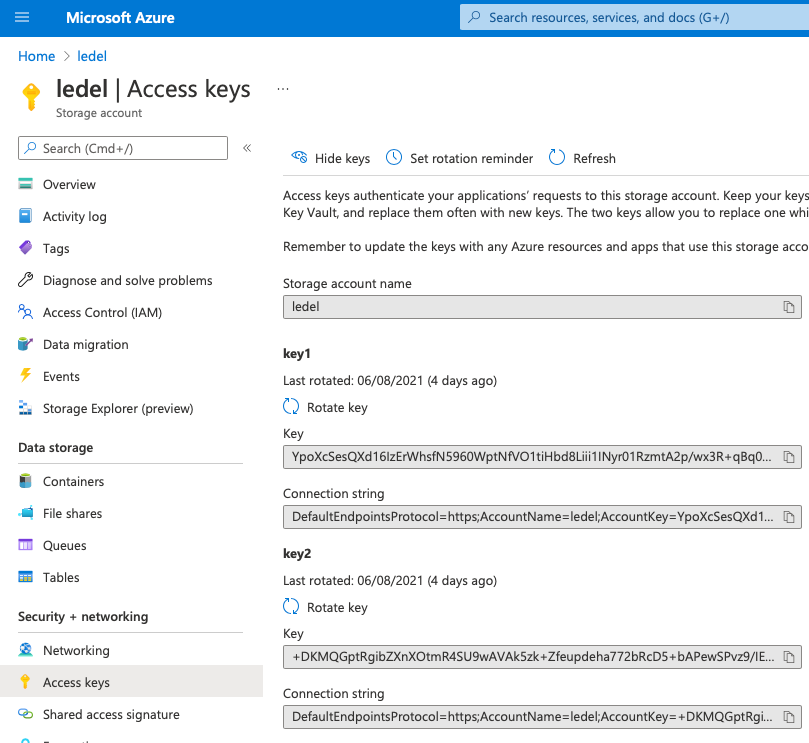The image size is (809, 743).
Task: Go to Shared access signature page
Action: (111, 714)
